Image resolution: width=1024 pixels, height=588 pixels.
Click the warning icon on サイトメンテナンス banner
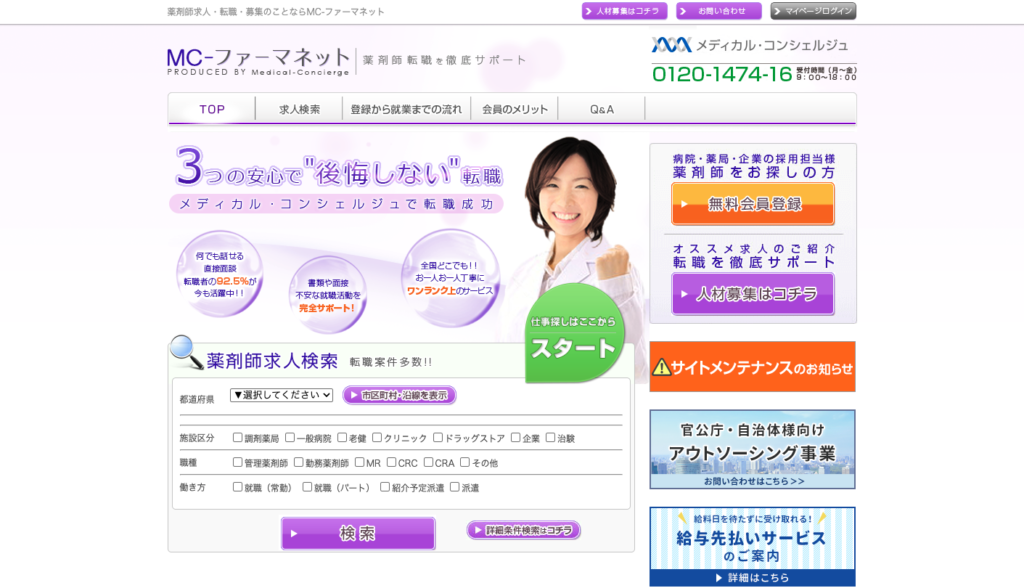click(x=662, y=367)
